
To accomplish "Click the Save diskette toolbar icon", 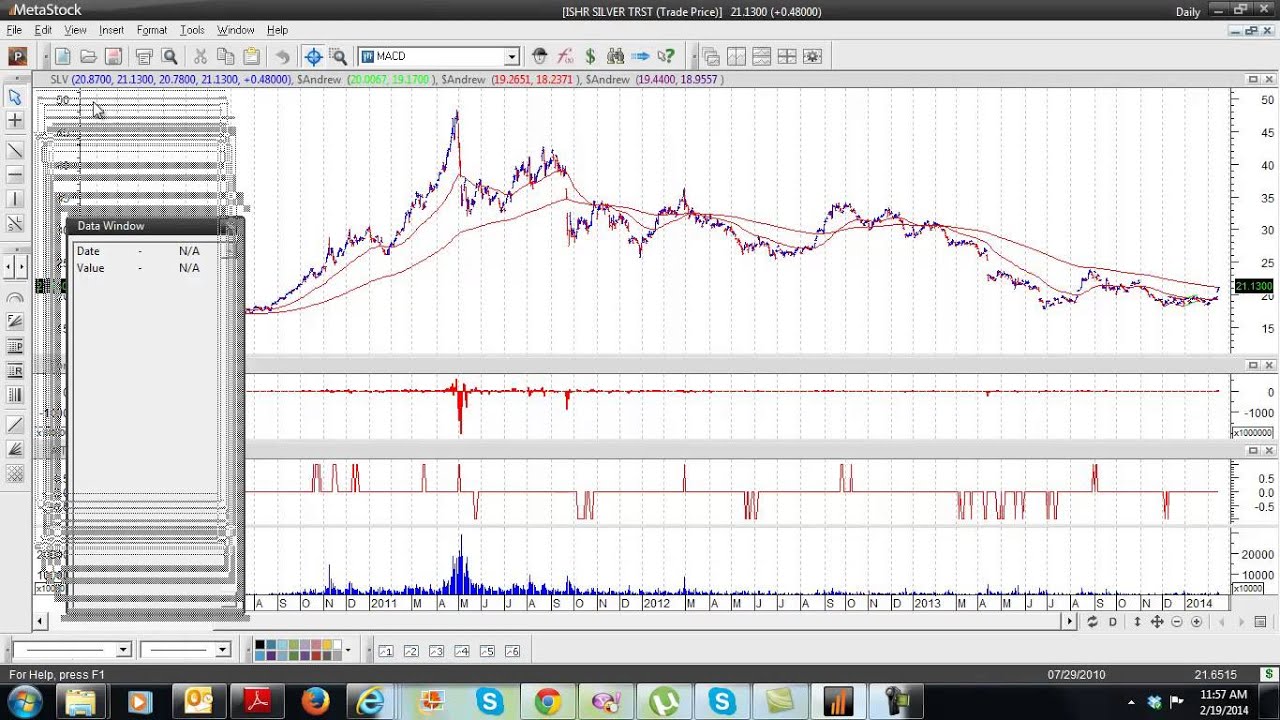I will tap(113, 57).
